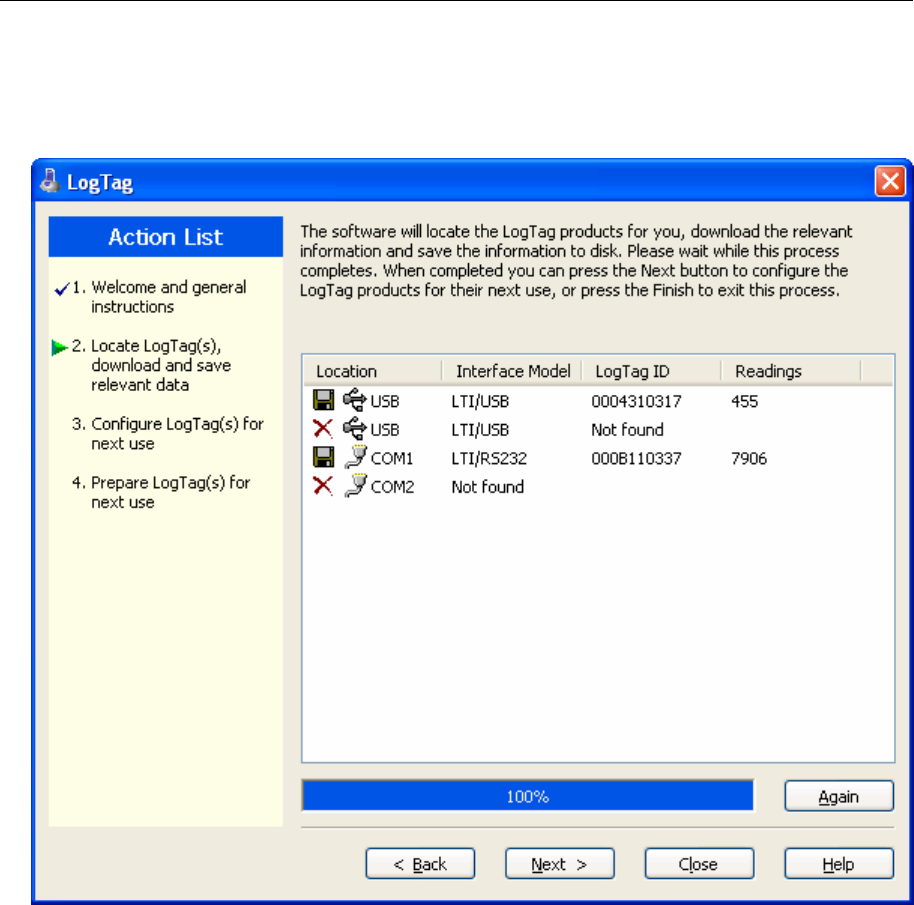Click the COM2 location label
The image size is (914, 905).
point(392,487)
